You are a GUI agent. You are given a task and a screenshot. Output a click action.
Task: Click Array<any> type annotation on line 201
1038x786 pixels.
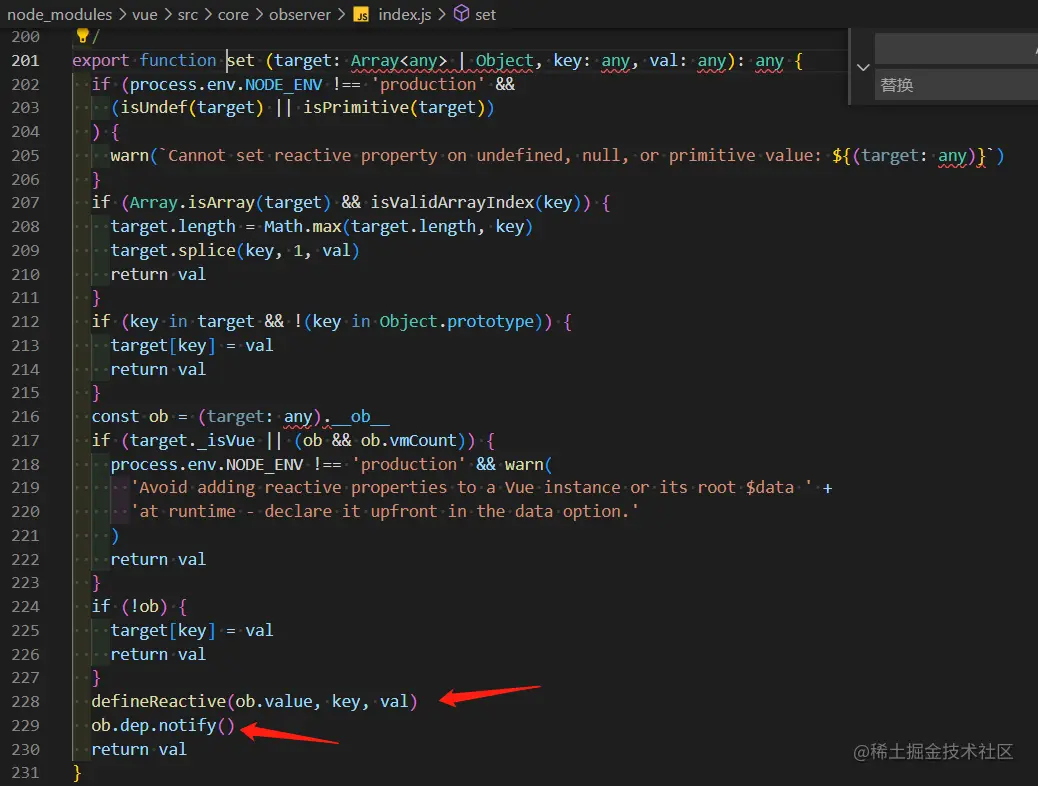pyautogui.click(x=399, y=60)
